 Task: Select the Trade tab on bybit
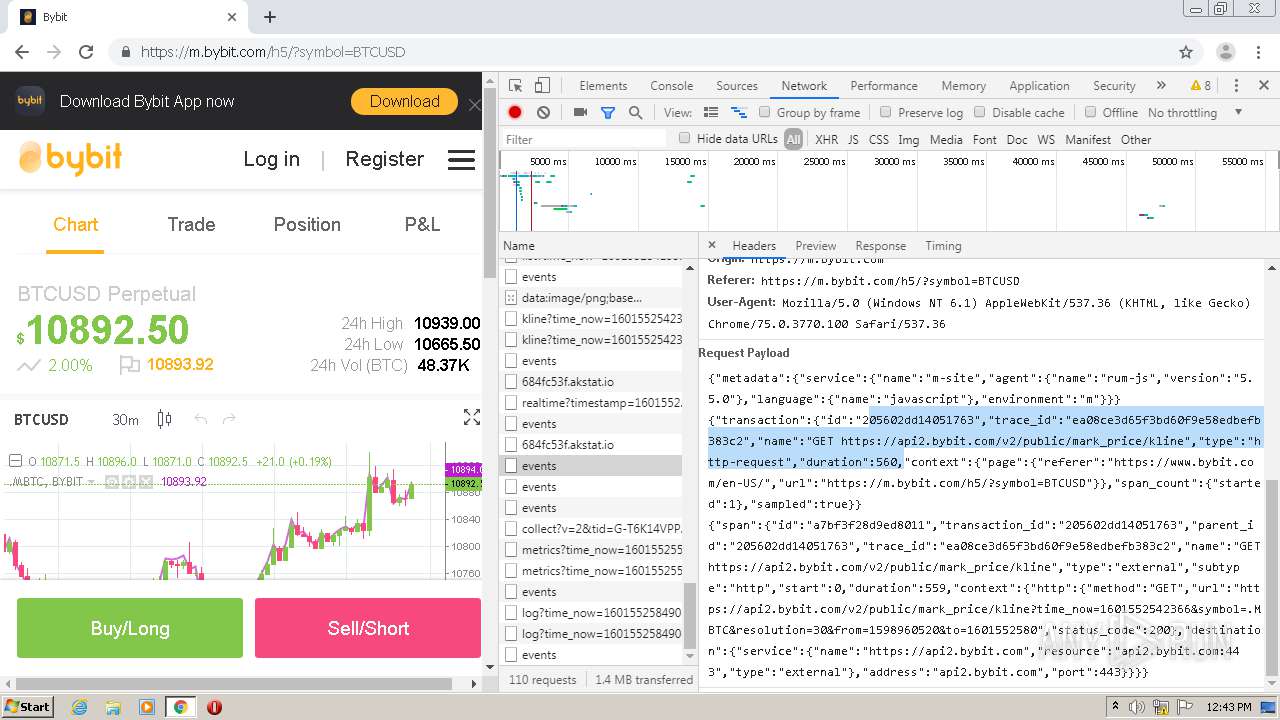coord(191,225)
